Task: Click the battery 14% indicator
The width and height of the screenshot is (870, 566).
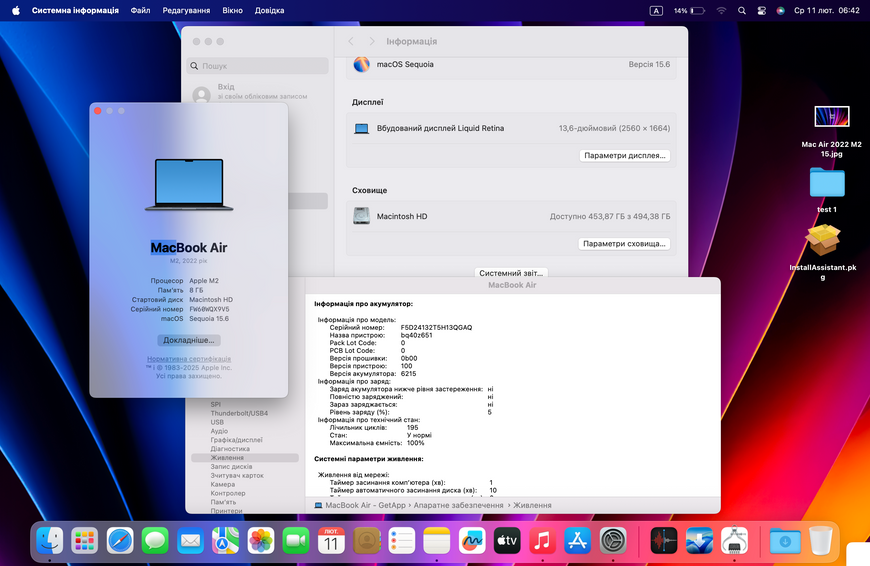Action: [x=689, y=11]
